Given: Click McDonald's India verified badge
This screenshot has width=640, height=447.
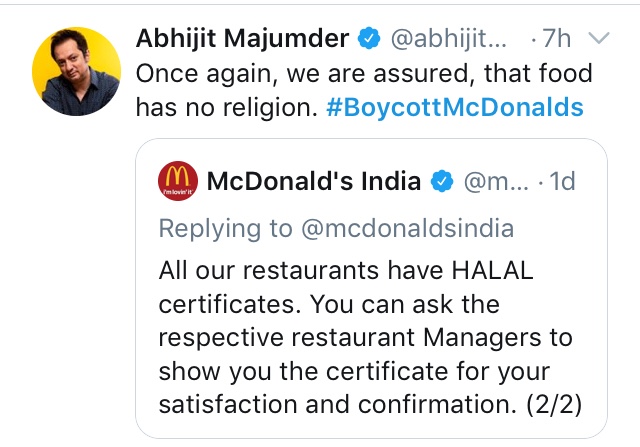Looking at the screenshot, I should click(x=441, y=182).
